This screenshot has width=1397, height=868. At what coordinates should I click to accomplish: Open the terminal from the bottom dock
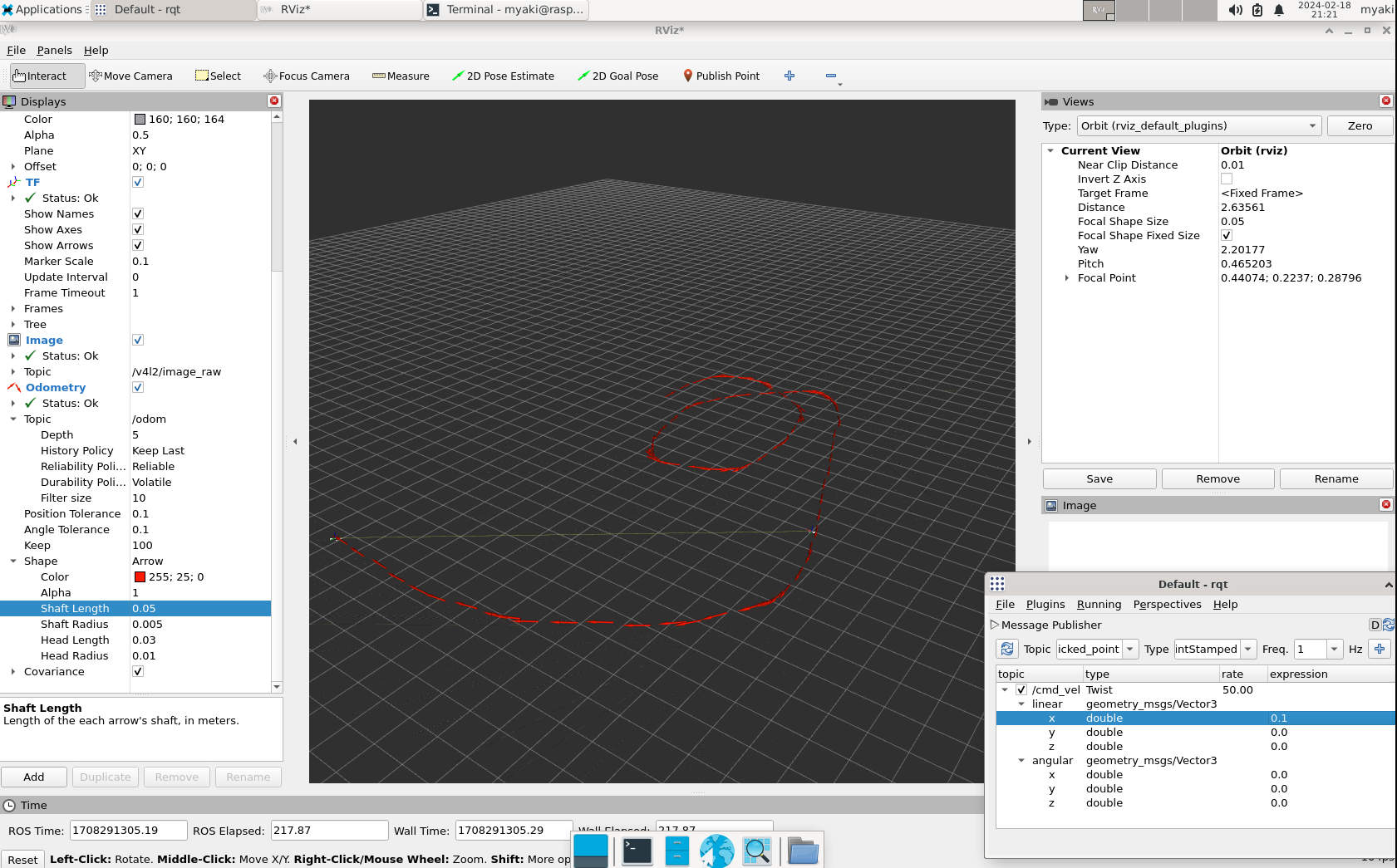click(637, 851)
